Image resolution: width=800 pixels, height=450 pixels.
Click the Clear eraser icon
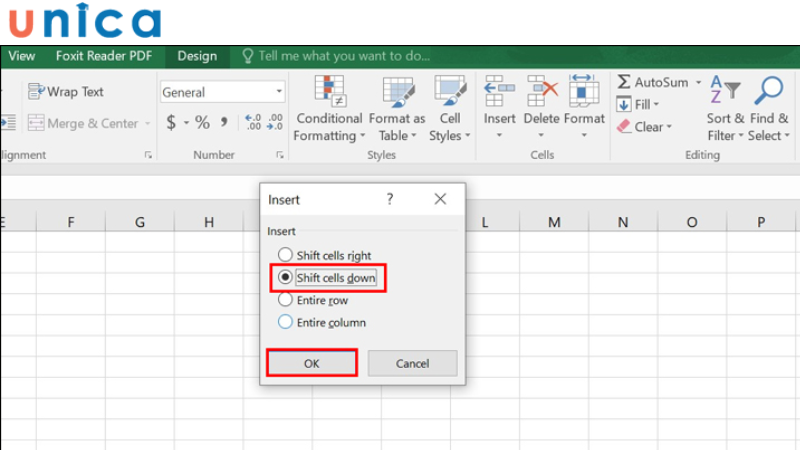point(623,127)
